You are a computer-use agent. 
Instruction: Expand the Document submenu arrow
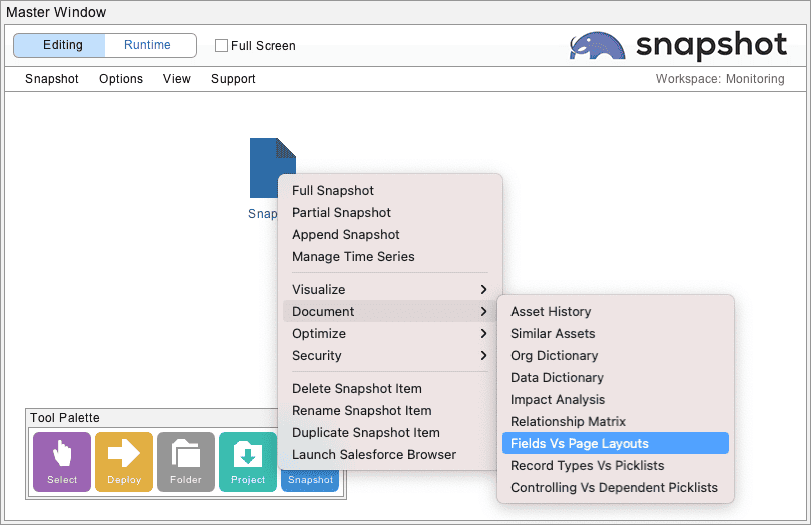(483, 311)
